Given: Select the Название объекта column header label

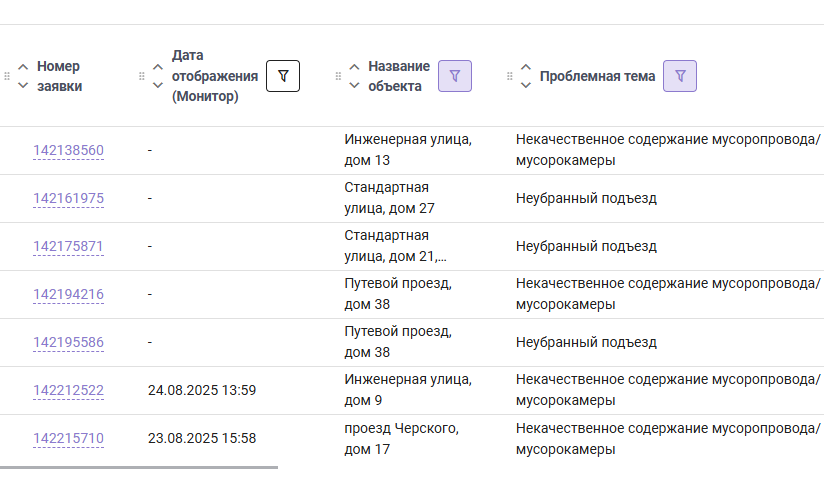Looking at the screenshot, I should click(x=399, y=76).
